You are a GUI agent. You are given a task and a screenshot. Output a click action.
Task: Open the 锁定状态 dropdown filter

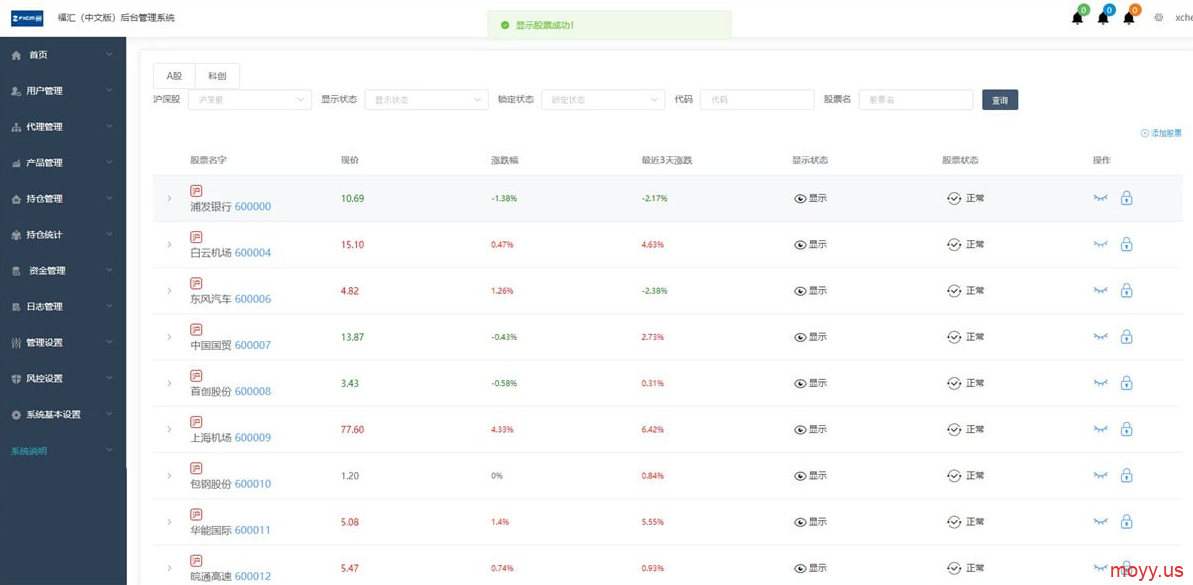tap(603, 100)
